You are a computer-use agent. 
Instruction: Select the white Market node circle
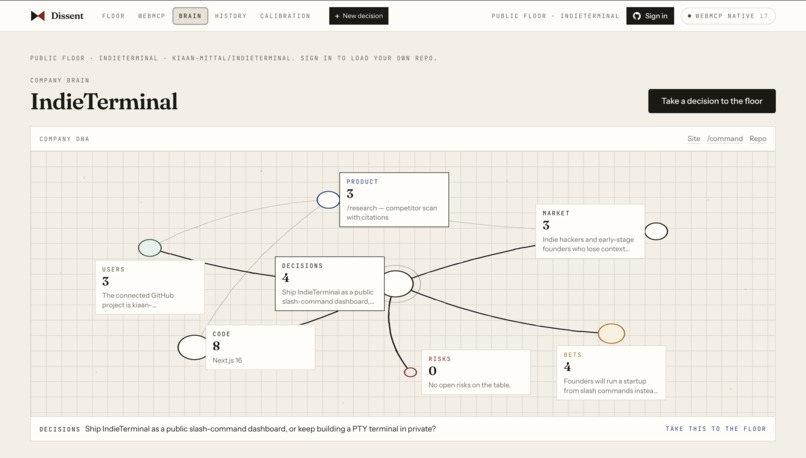coord(656,231)
